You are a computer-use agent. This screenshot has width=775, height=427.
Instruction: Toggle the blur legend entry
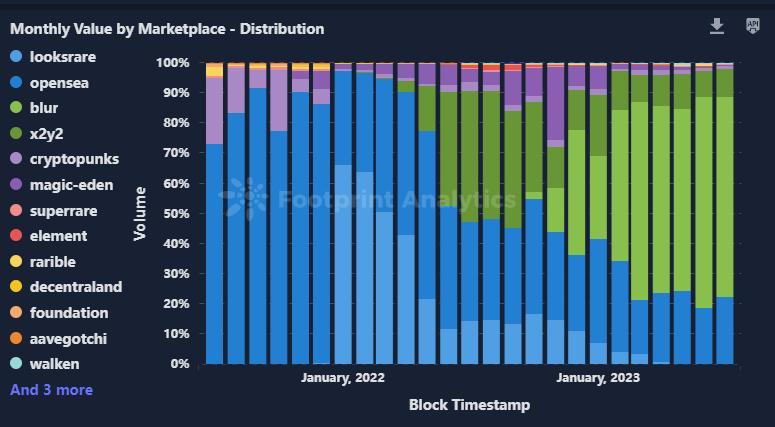tap(45, 109)
